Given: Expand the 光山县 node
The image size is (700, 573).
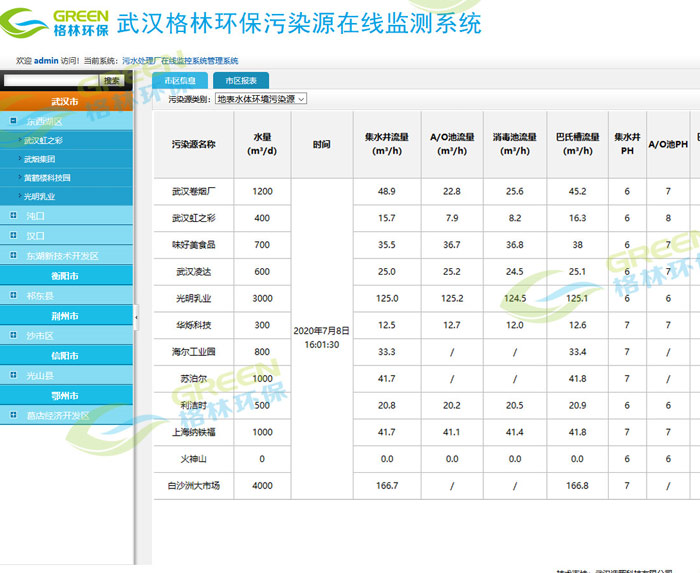Looking at the screenshot, I should tap(13, 375).
